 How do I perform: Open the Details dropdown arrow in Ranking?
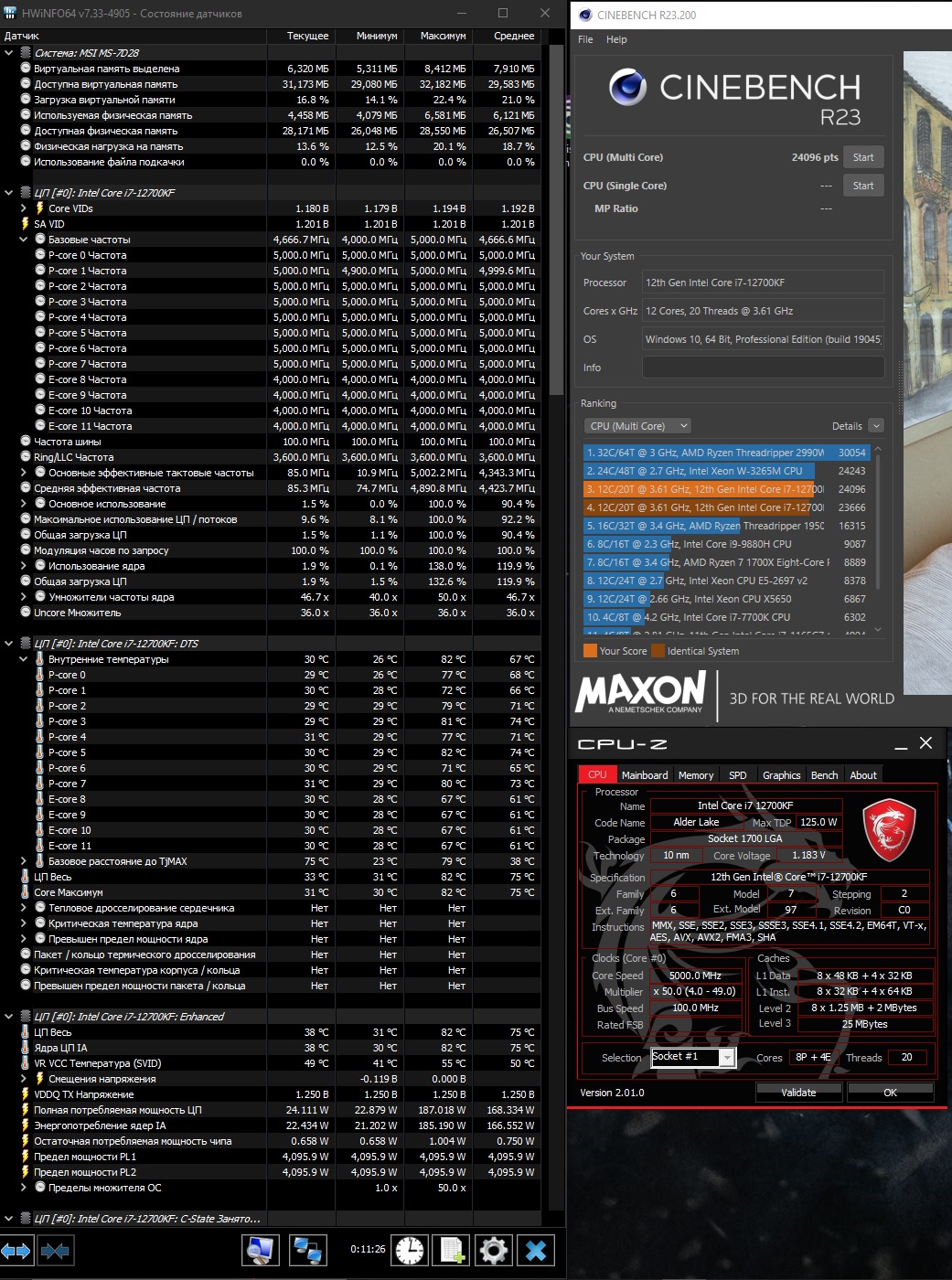coord(876,426)
